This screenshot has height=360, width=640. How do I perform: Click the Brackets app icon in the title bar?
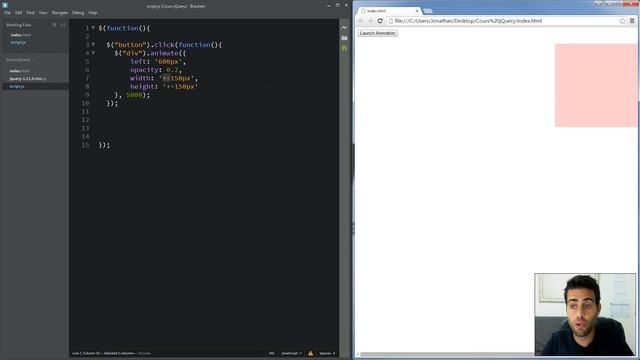[x=5, y=5]
